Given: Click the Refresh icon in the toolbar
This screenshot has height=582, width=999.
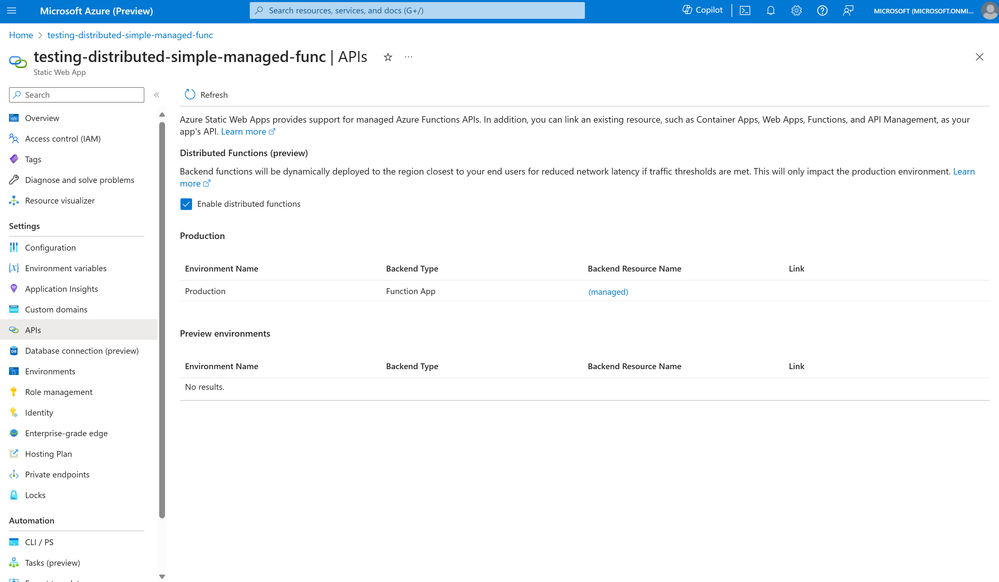Looking at the screenshot, I should [x=190, y=94].
